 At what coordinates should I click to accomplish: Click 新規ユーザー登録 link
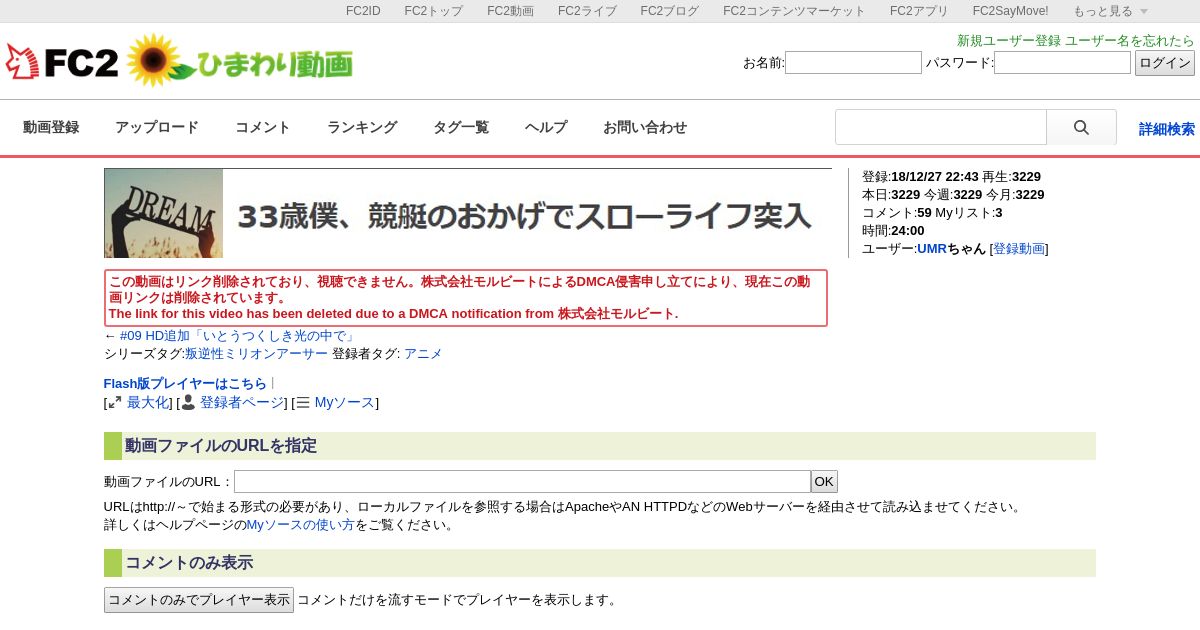point(1009,41)
